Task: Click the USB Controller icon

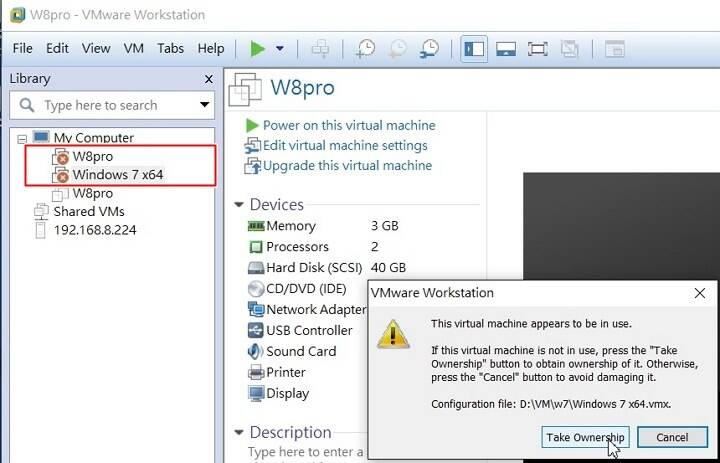Action: [x=256, y=330]
